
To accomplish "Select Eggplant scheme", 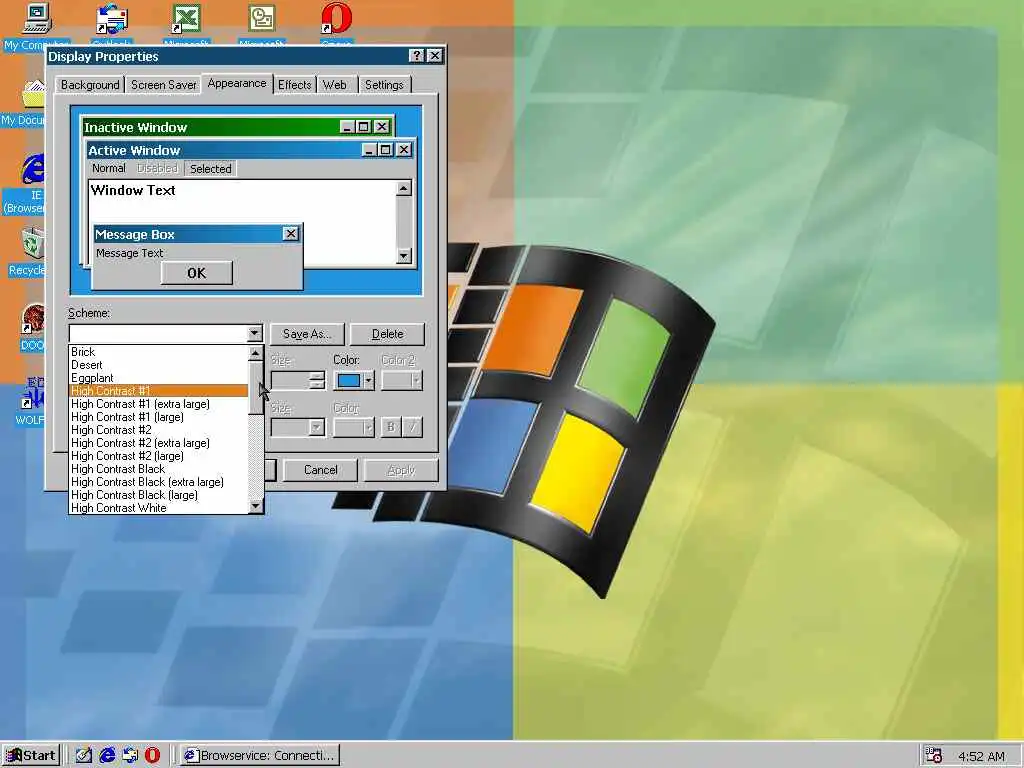I will point(159,378).
